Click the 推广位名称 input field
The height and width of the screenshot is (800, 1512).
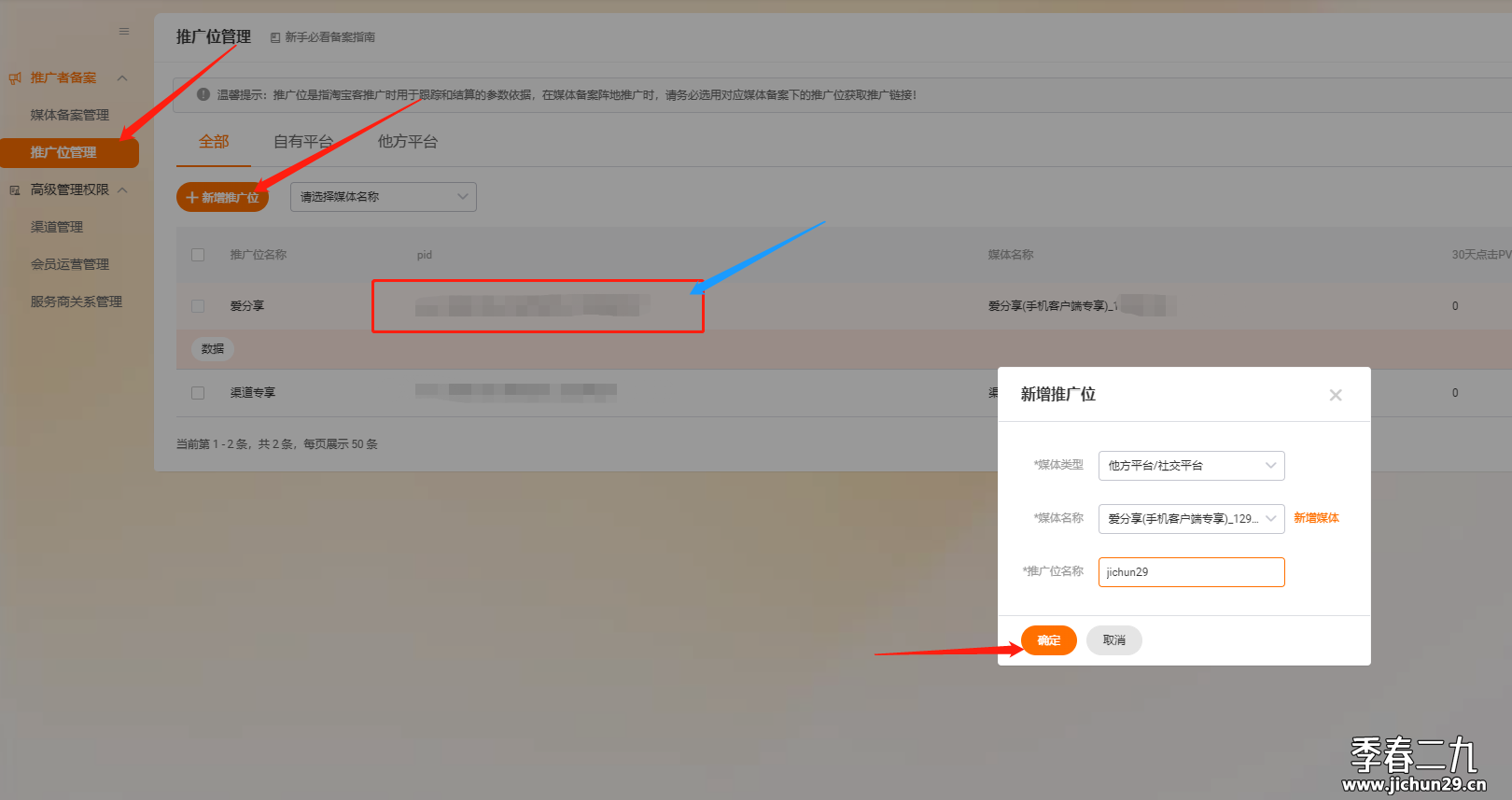pos(1192,572)
